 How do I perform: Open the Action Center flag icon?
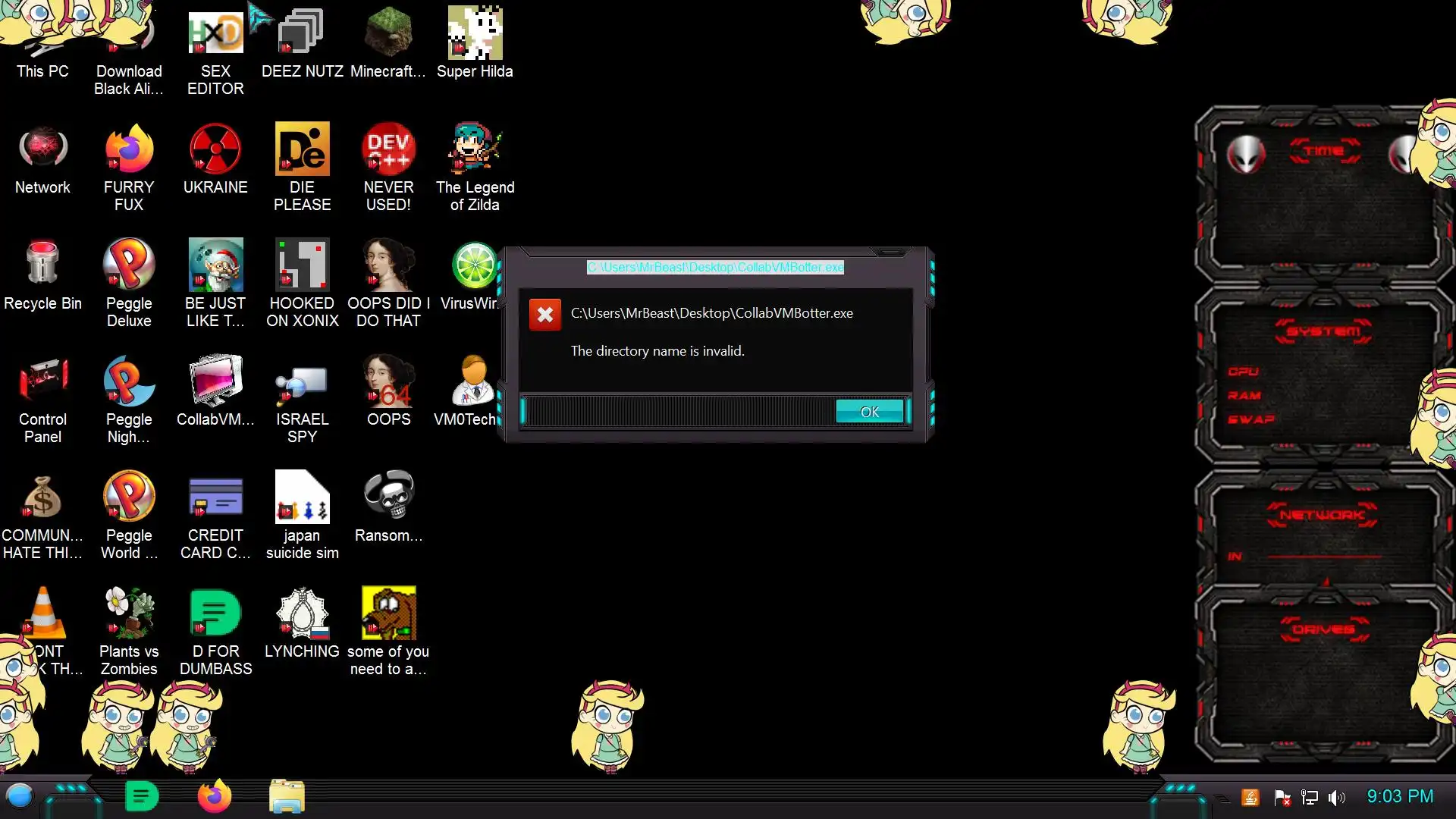point(1282,798)
